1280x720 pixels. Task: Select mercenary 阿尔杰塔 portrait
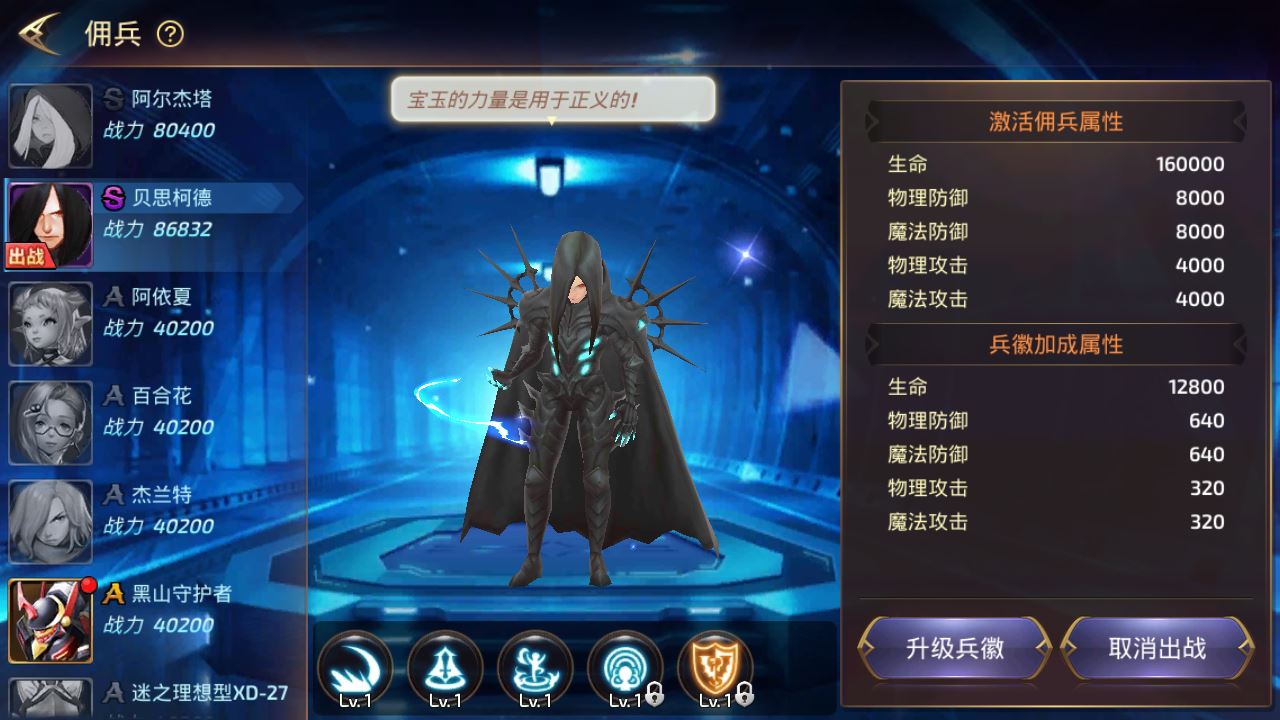point(51,126)
